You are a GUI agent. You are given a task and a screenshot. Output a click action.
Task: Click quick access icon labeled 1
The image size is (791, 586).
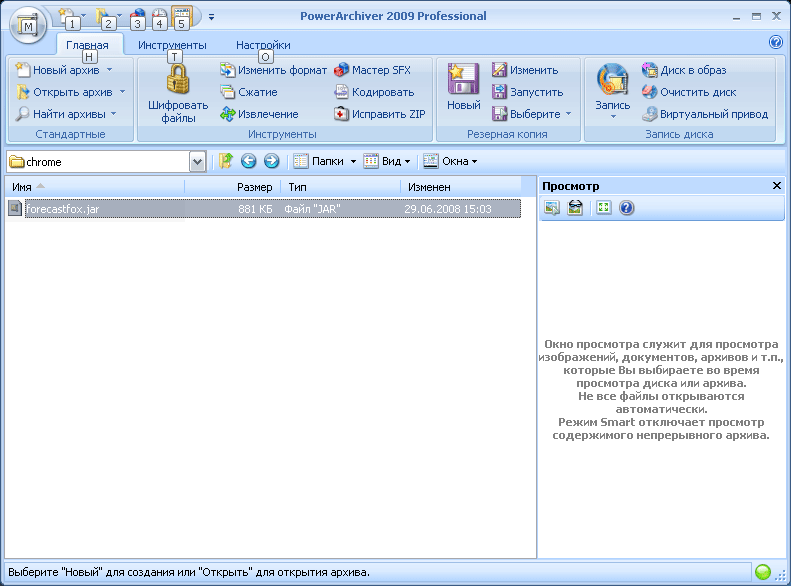(70, 19)
